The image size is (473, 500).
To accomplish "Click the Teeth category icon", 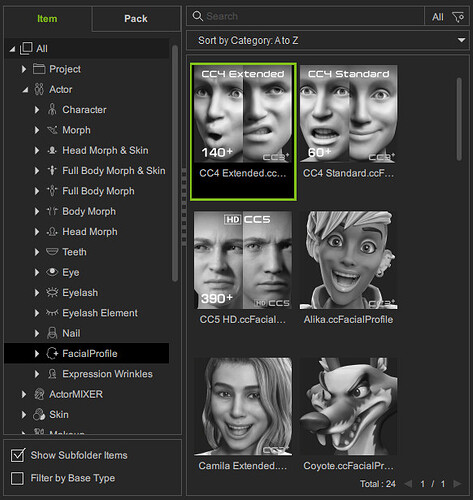I will (52, 252).
